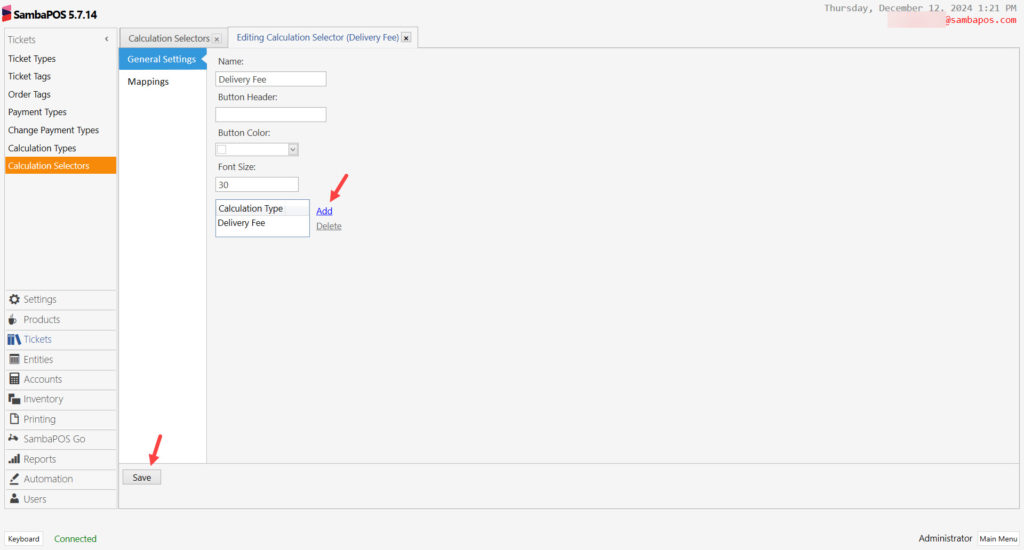Click the Button Color swatch preview
This screenshot has width=1024, height=550.
[221, 150]
